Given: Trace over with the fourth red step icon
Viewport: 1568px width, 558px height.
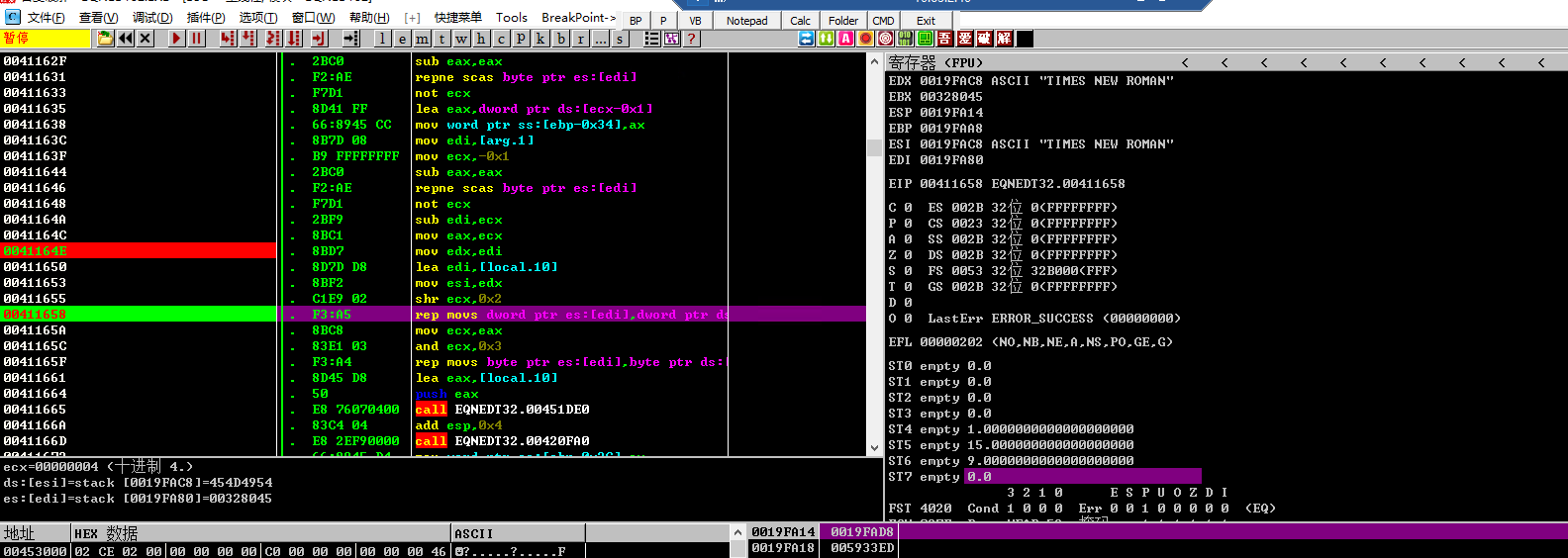Looking at the screenshot, I should 294,38.
